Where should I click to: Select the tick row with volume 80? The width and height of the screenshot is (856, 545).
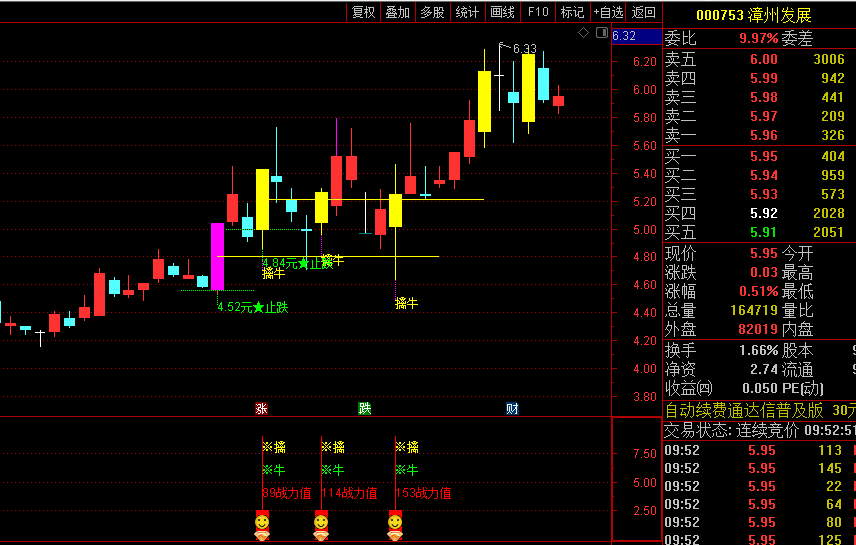coord(759,523)
